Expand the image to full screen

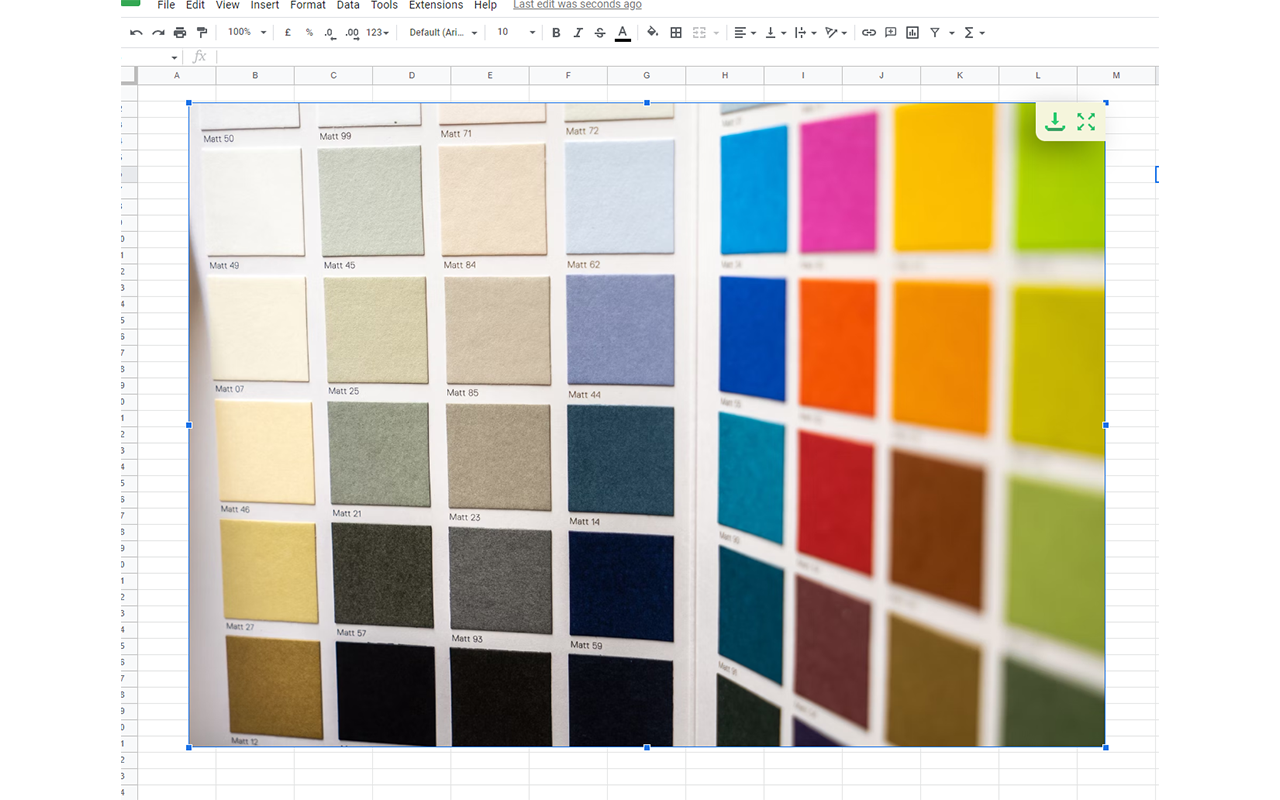[1086, 121]
